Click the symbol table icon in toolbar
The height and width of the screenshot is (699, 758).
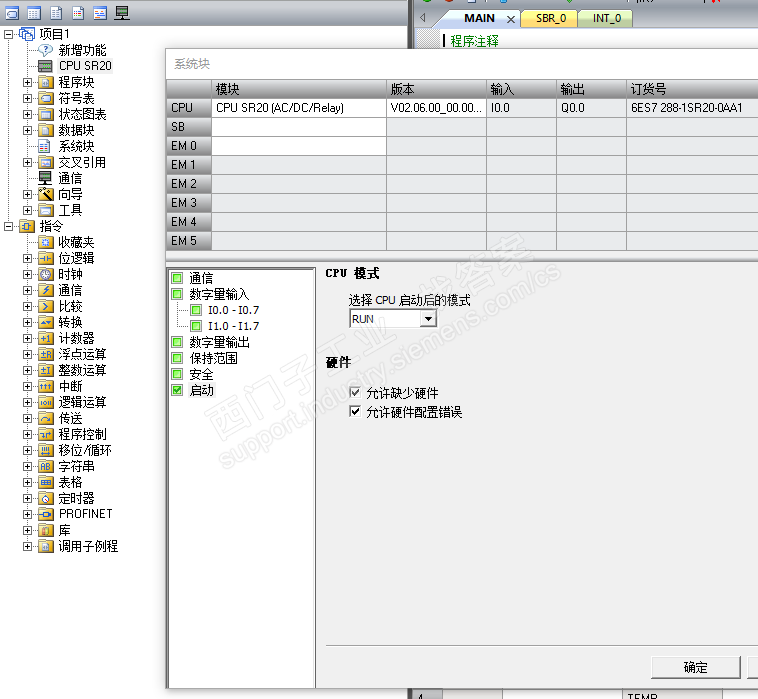click(x=34, y=13)
